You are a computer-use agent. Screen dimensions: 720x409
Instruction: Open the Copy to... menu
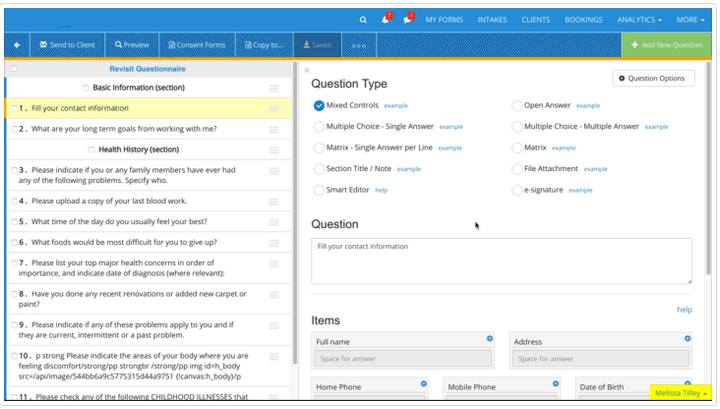tap(264, 45)
